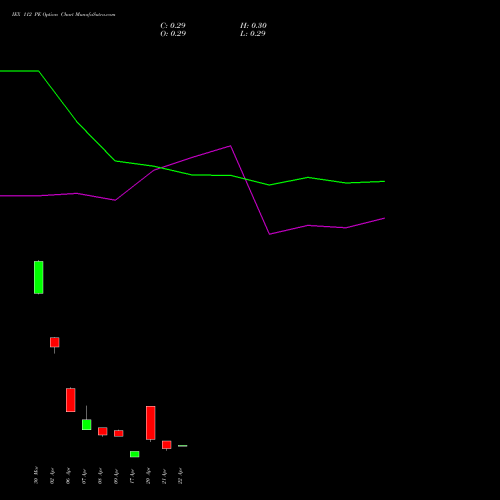Click the peak of the purple line
Screen dimensions: 500x500
[231, 146]
